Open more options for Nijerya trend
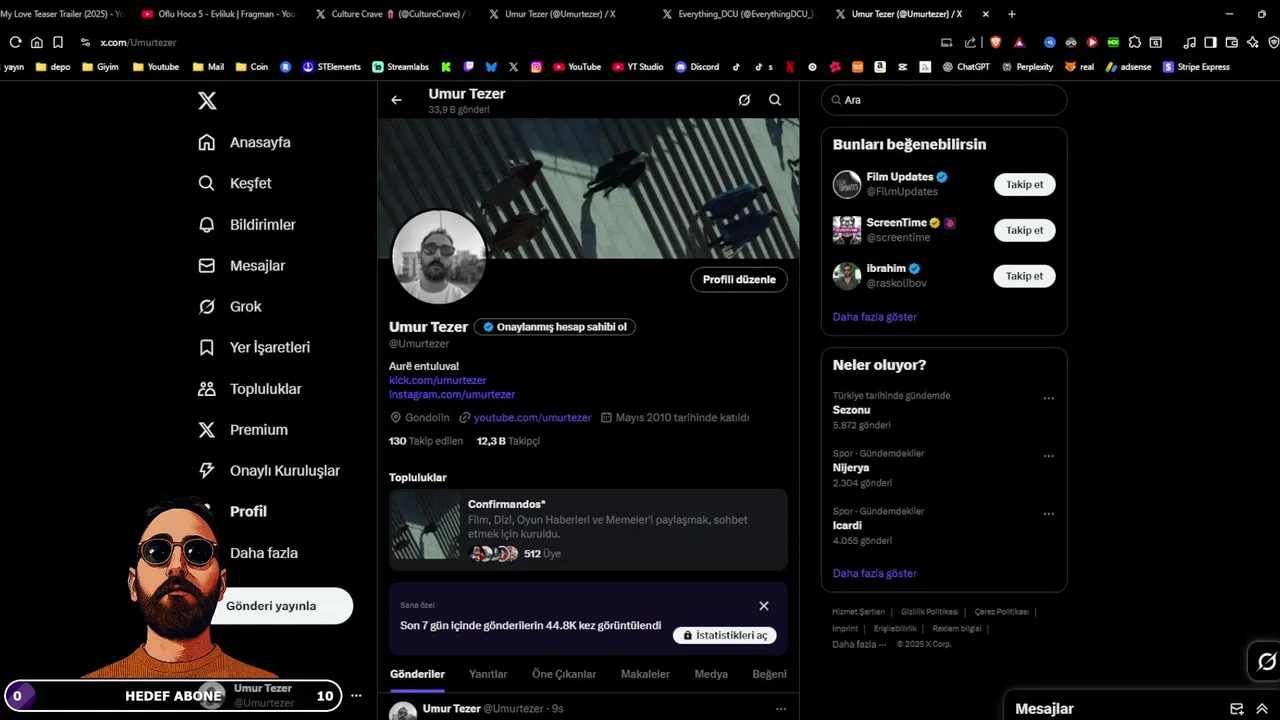1280x720 pixels. 1048,456
